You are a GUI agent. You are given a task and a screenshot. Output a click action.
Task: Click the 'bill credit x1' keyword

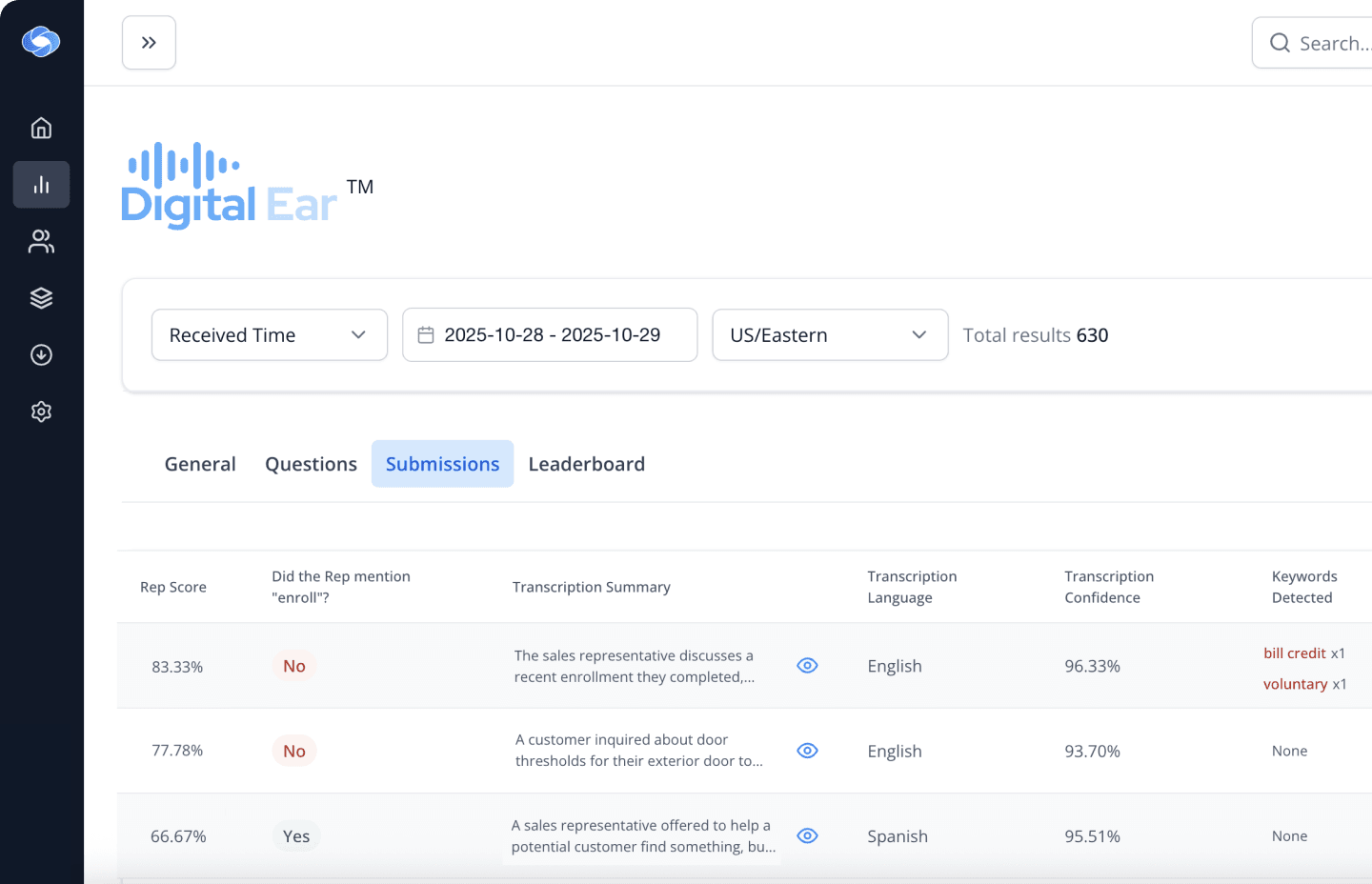(1304, 653)
